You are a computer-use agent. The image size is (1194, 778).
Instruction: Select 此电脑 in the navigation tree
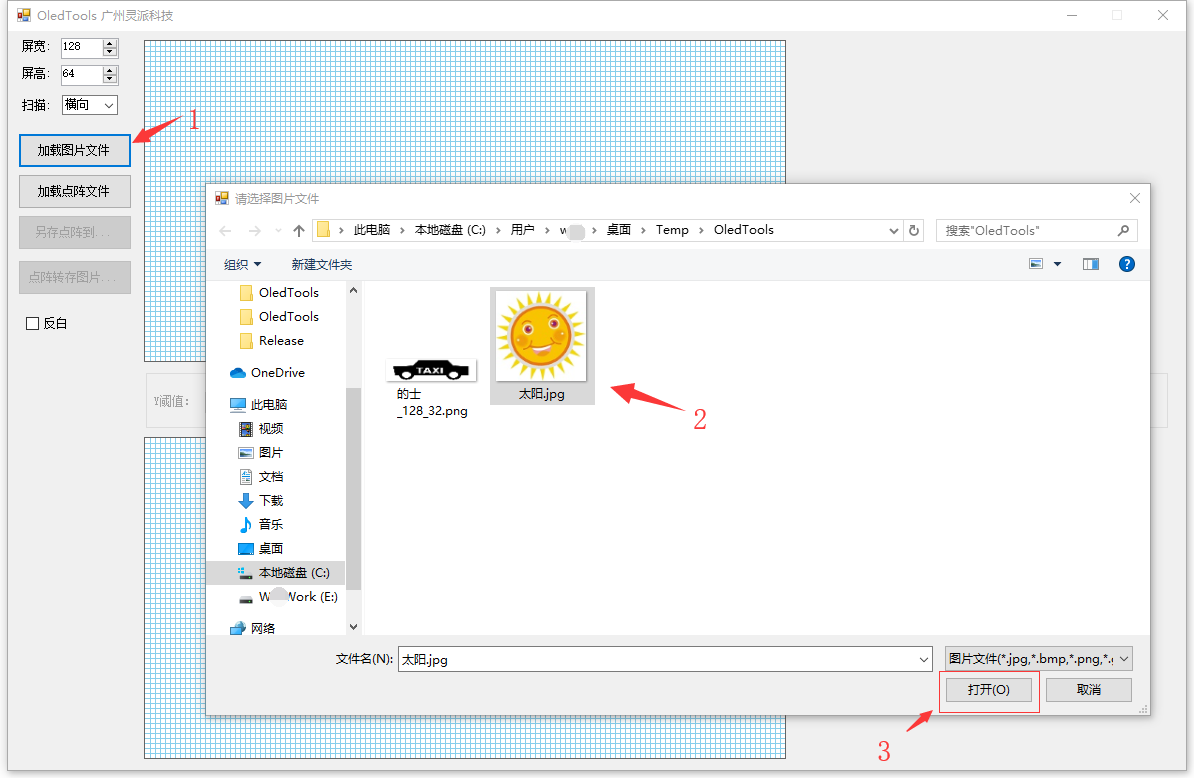[259, 405]
